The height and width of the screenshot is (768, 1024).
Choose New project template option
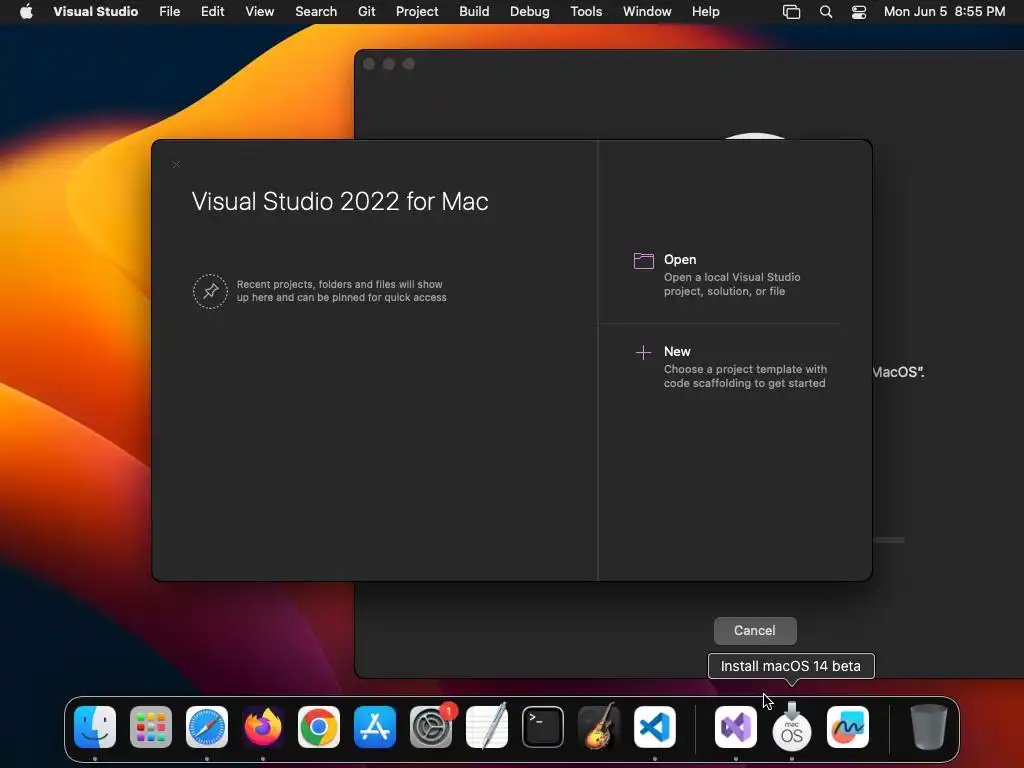coord(731,367)
